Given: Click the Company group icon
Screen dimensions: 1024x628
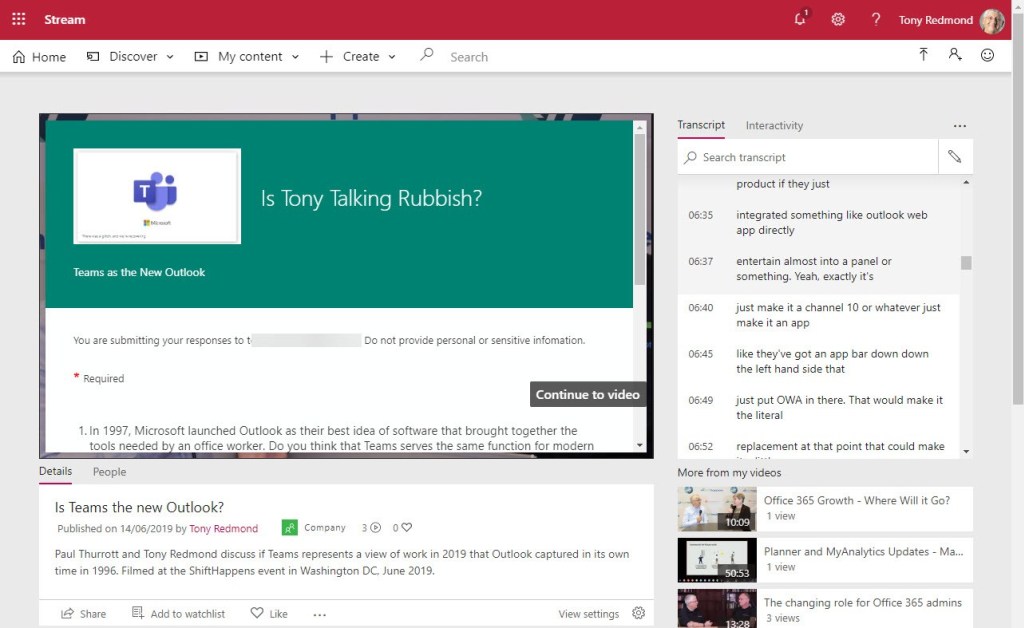Looking at the screenshot, I should click(x=289, y=527).
